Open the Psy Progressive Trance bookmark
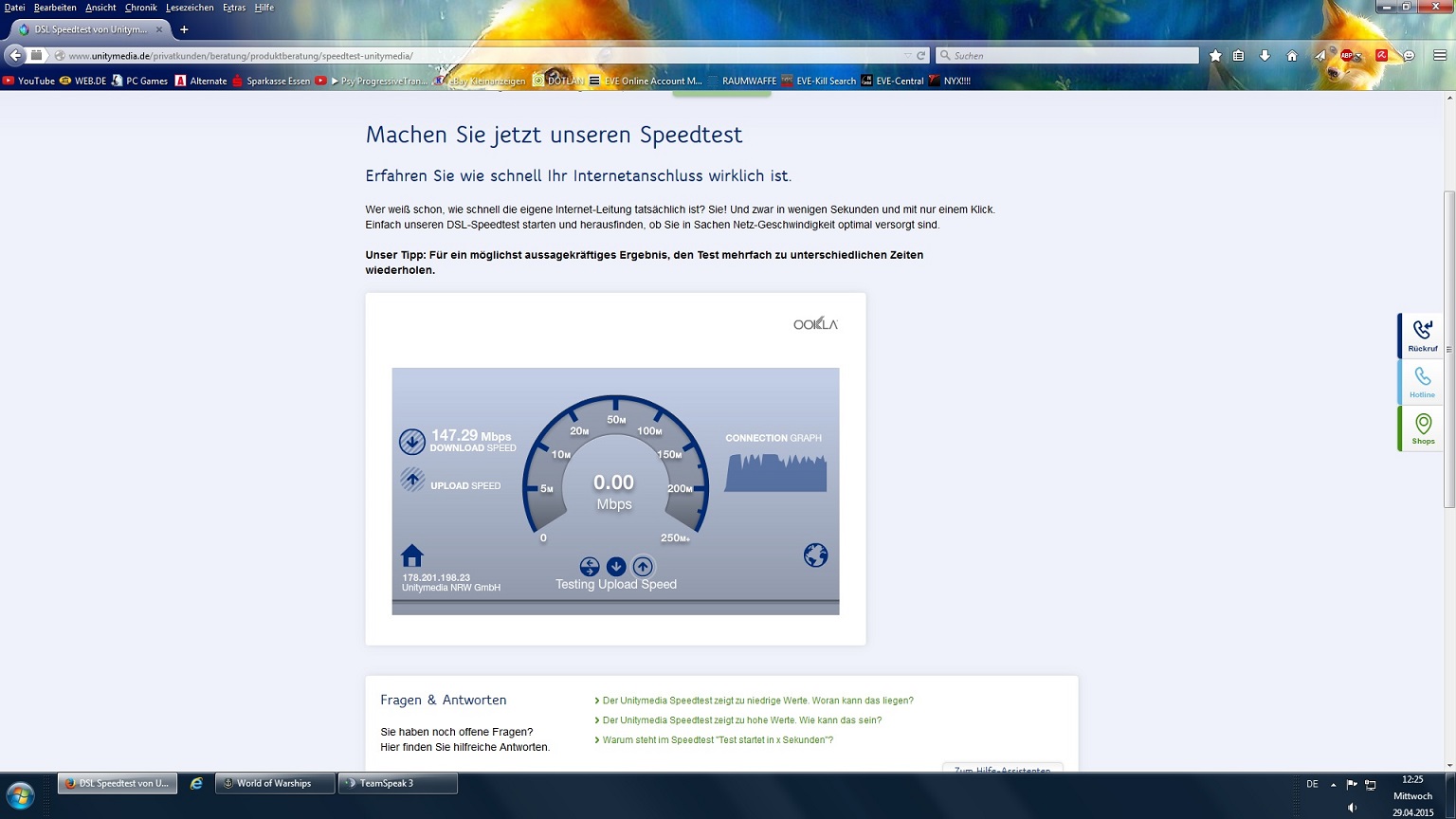This screenshot has width=1456, height=819. point(372,81)
